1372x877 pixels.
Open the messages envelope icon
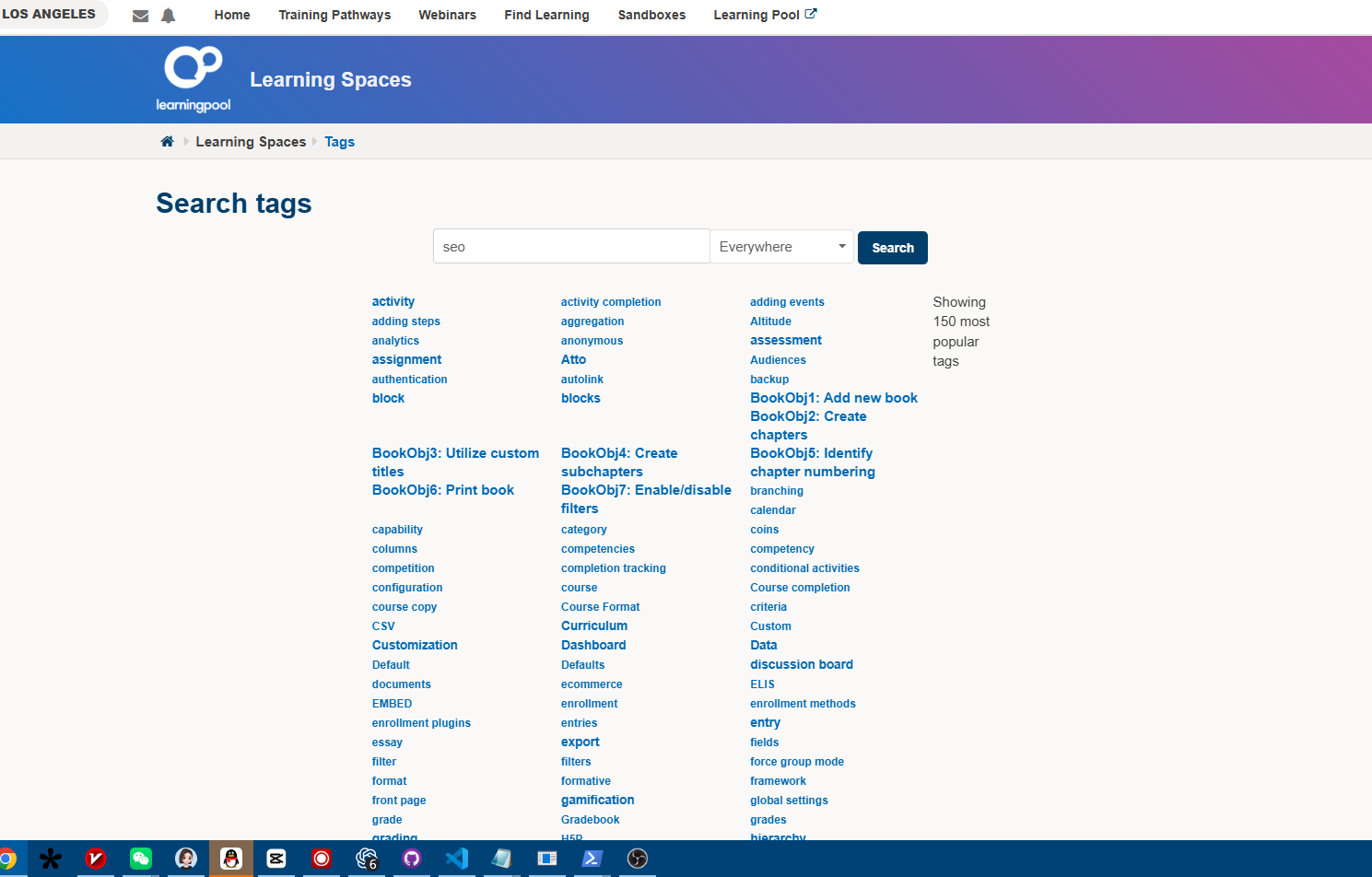coord(140,16)
